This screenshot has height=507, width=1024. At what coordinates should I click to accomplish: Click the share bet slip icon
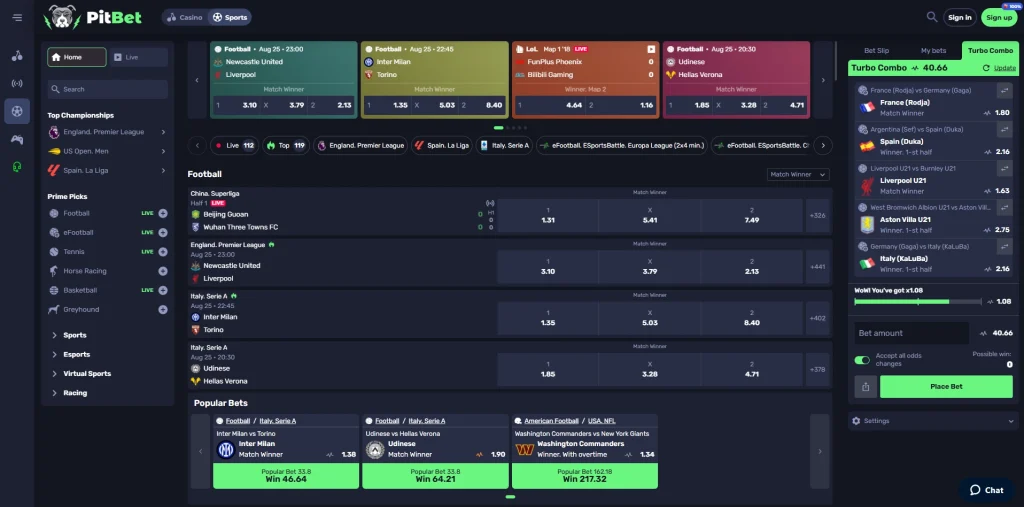[865, 387]
